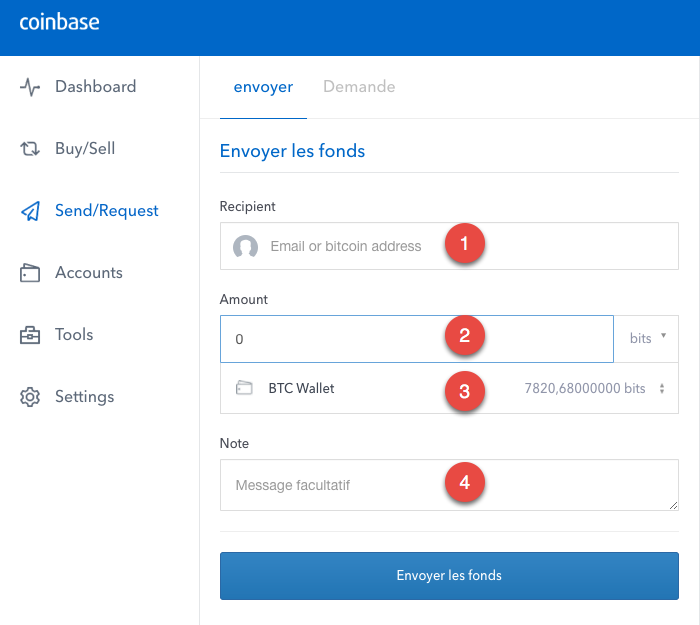Screen dimensions: 700x625
Task: Click the Recipient label
Action: 247,206
